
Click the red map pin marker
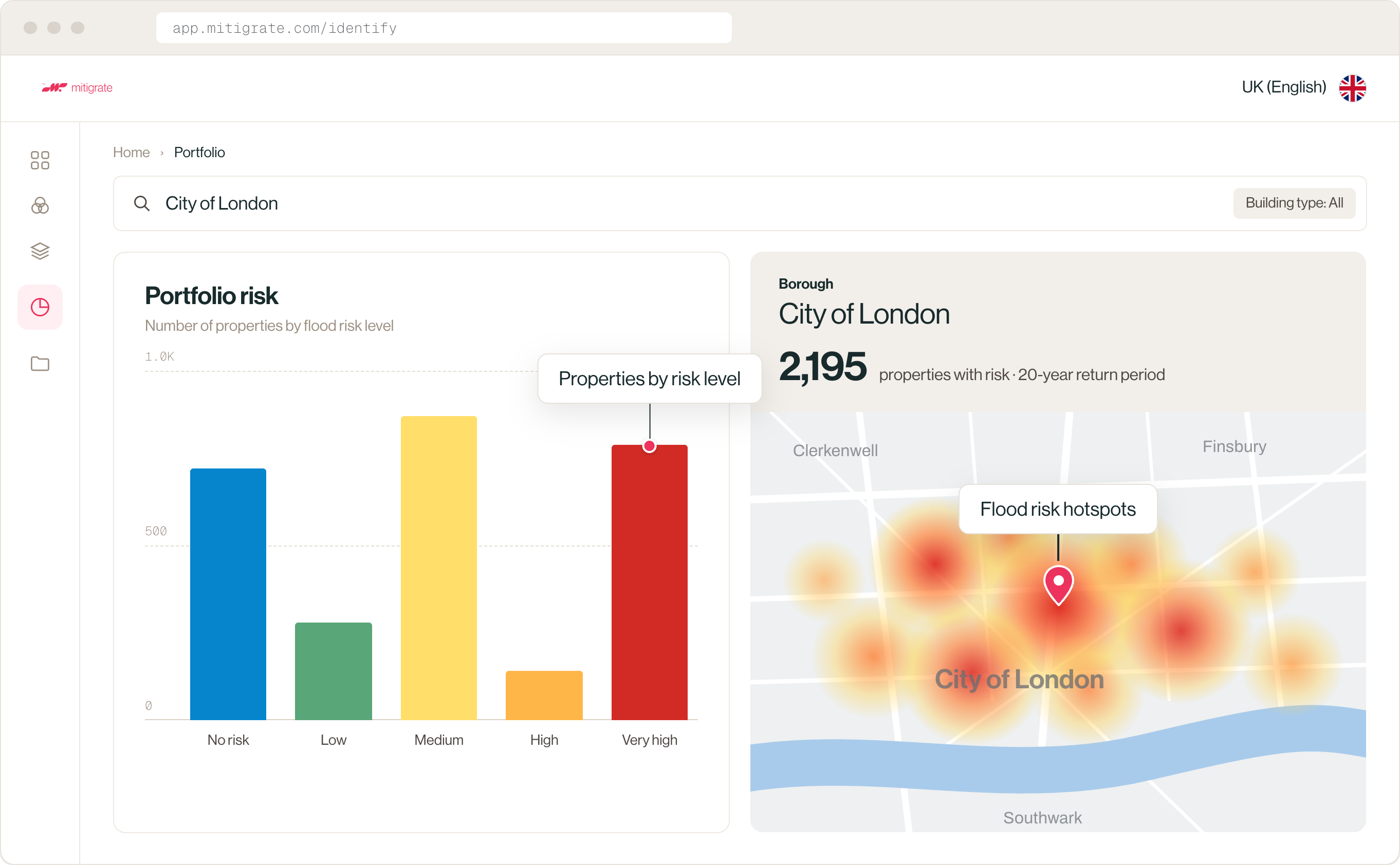coord(1058,585)
